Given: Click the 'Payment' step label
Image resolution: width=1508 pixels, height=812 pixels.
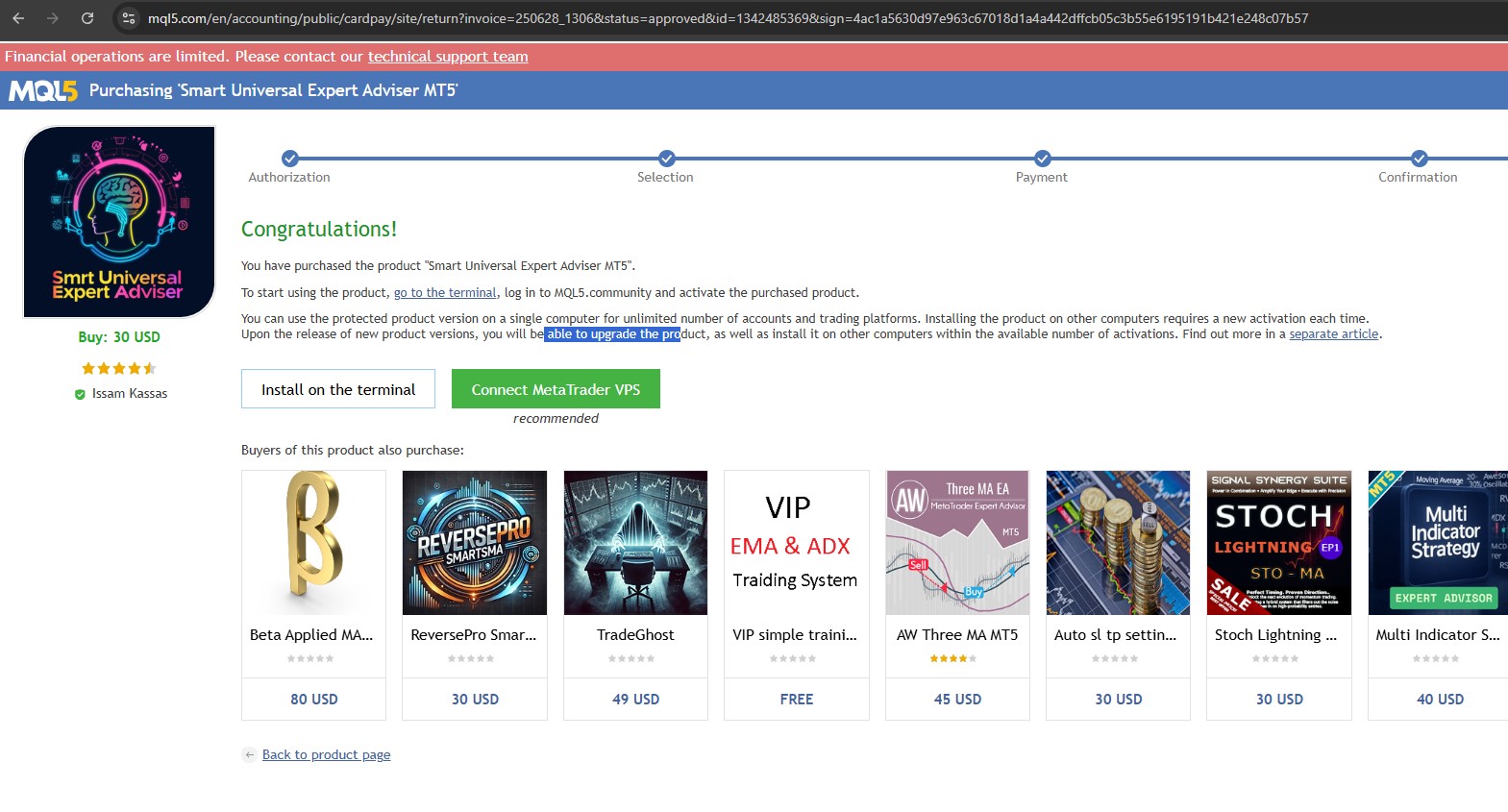Looking at the screenshot, I should point(1042,178).
